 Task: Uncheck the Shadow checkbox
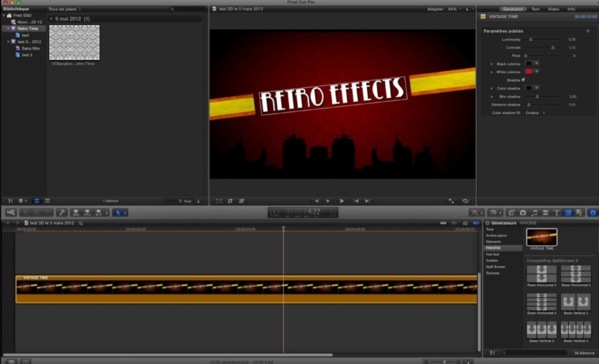[523, 80]
